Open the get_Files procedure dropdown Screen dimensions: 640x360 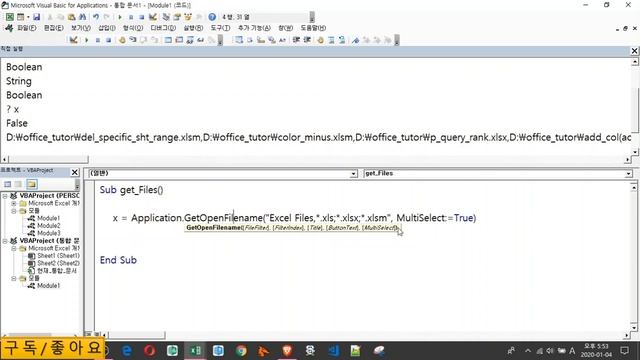(x=629, y=174)
